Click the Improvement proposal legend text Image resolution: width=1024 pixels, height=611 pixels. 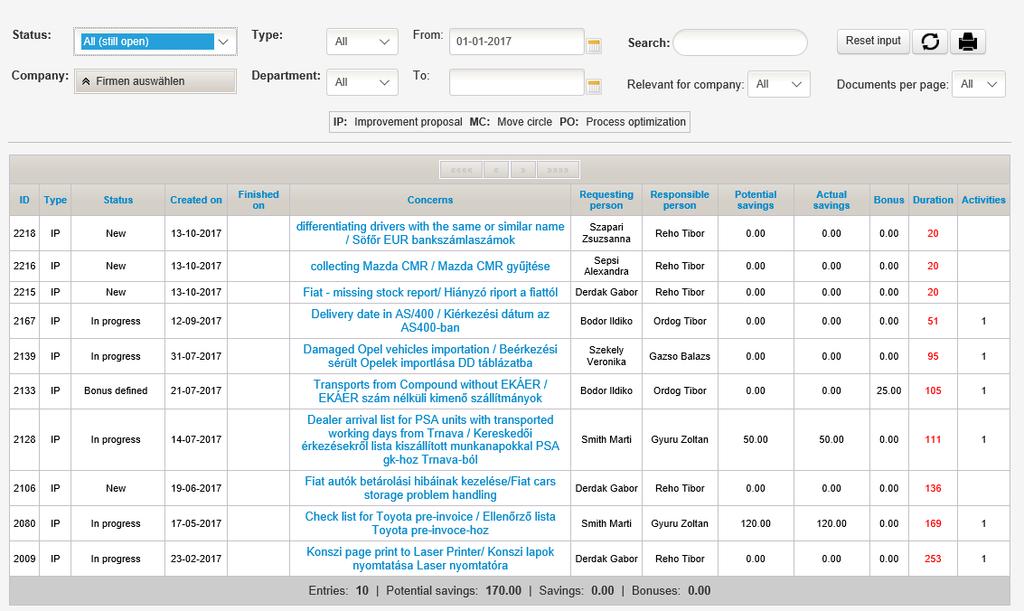[x=408, y=122]
